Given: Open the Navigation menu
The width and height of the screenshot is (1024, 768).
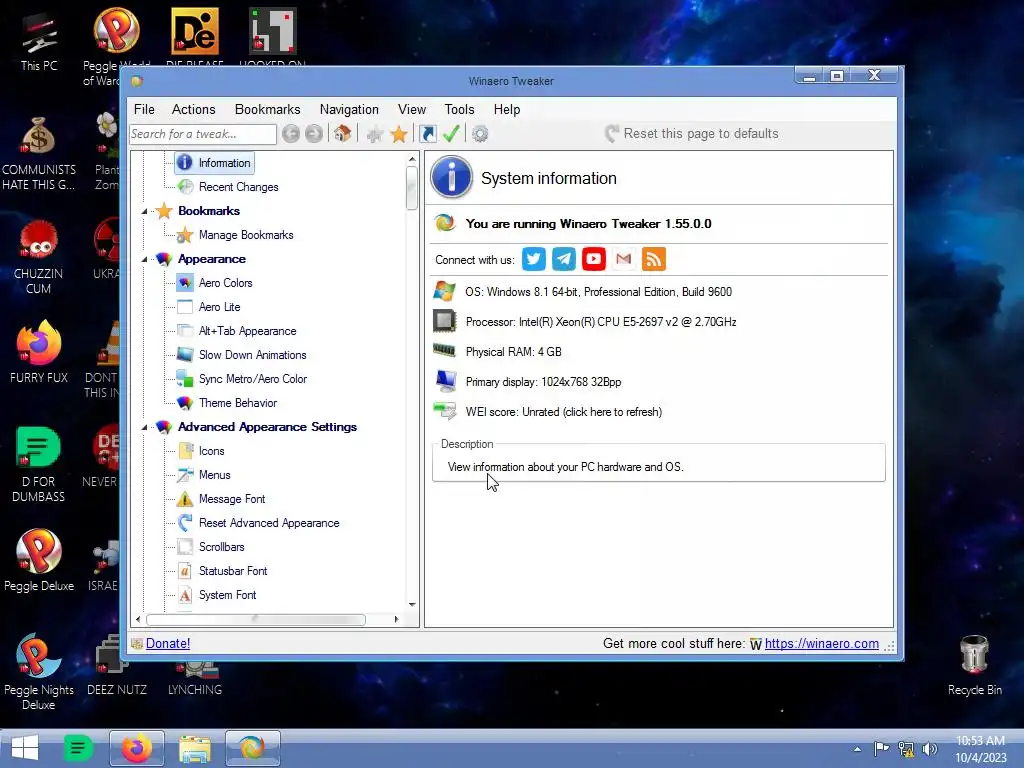Looking at the screenshot, I should (x=349, y=109).
